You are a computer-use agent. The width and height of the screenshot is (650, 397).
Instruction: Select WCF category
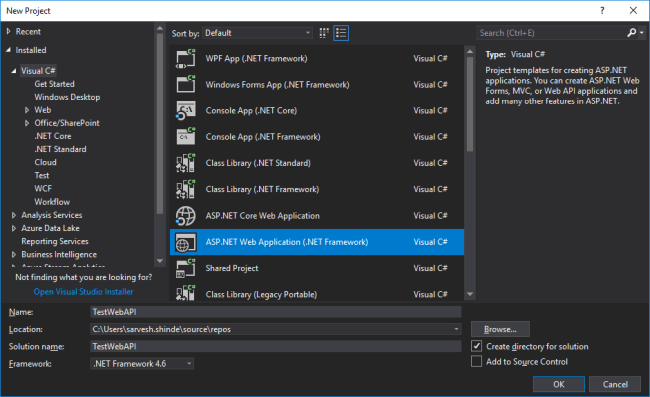pos(43,189)
